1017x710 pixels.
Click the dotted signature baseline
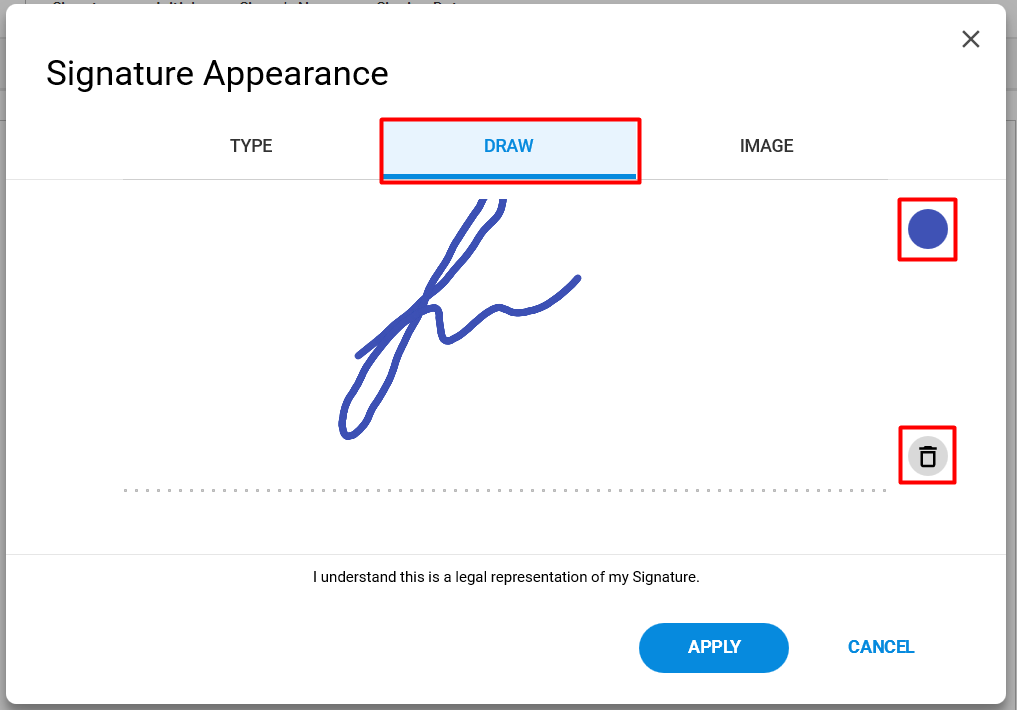[x=505, y=490]
